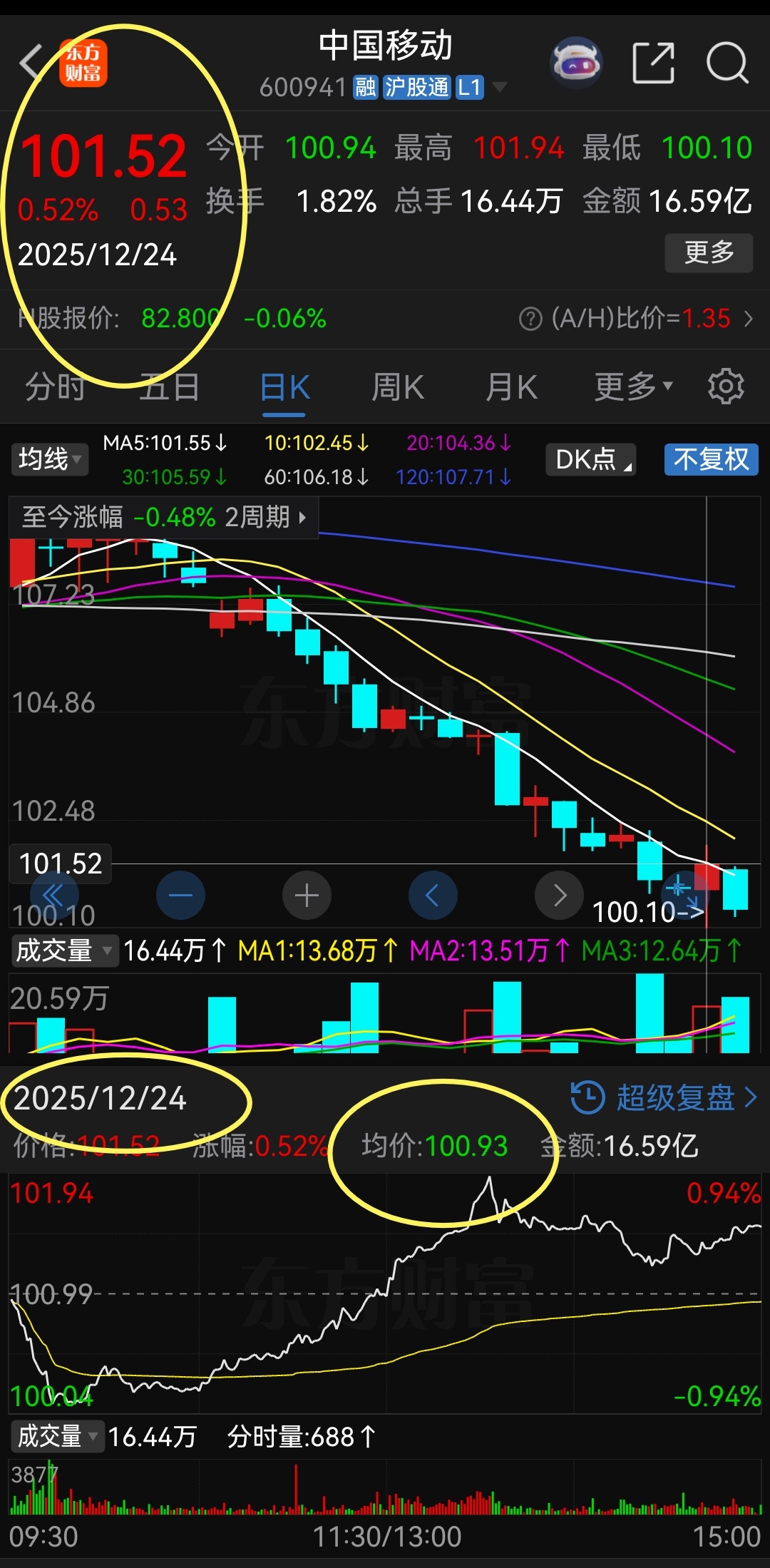Zoom in chart with plus button

(x=307, y=895)
